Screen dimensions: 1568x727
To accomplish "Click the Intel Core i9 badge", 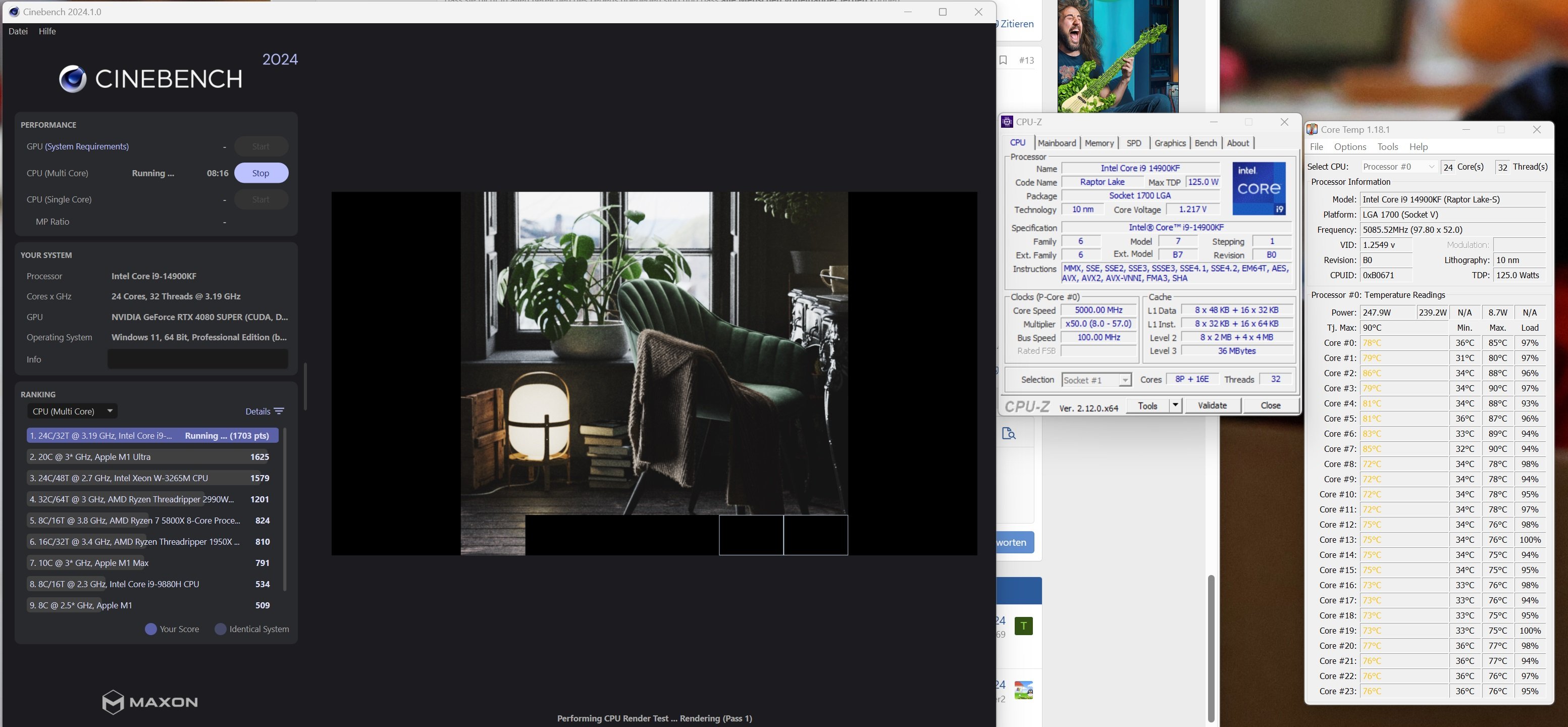I will (1259, 188).
